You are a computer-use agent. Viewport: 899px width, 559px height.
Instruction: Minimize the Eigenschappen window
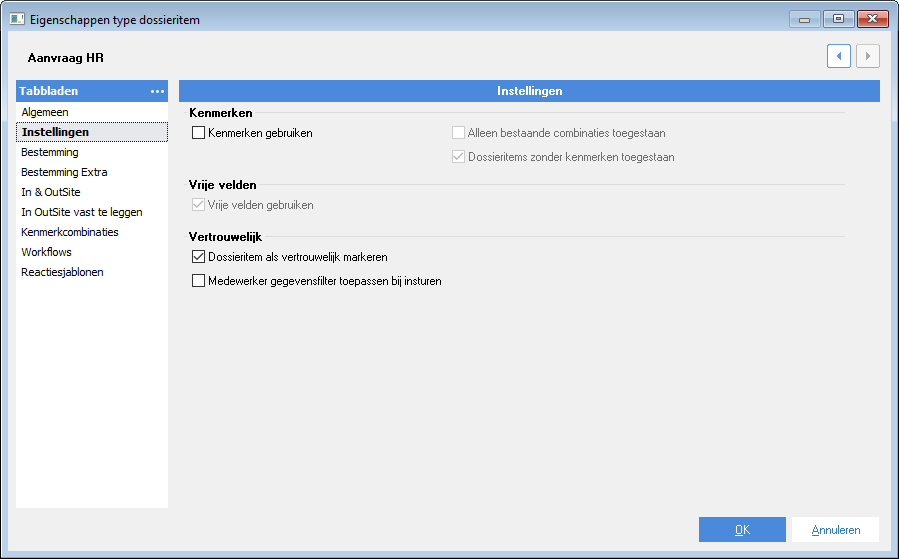coord(804,19)
